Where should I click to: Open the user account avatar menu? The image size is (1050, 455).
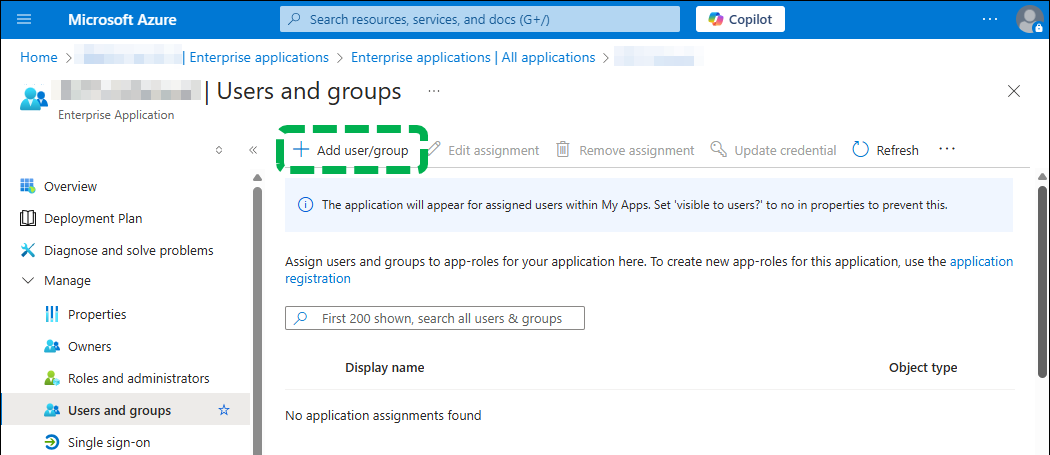[1028, 19]
